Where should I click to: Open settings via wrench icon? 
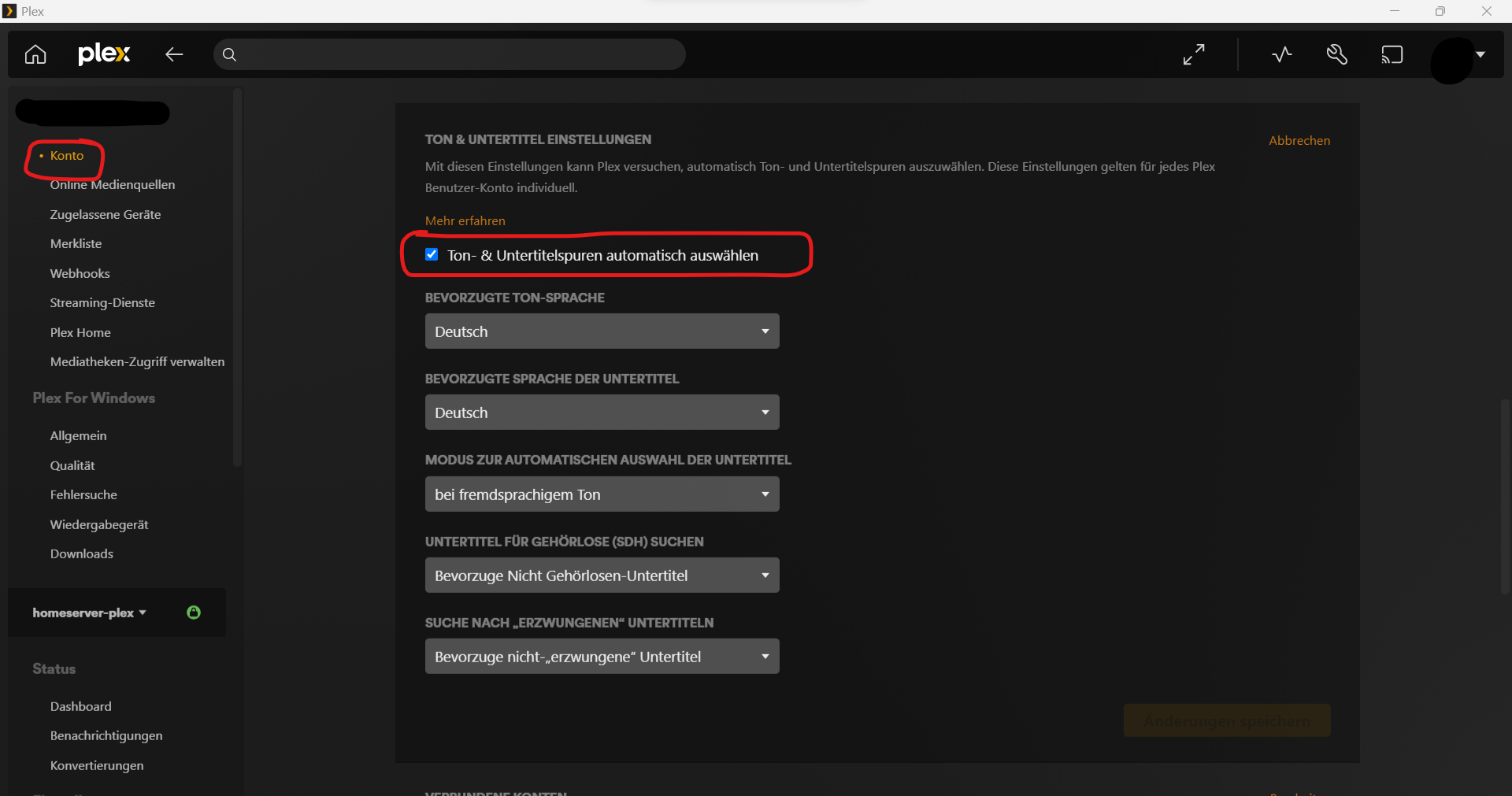click(x=1337, y=54)
